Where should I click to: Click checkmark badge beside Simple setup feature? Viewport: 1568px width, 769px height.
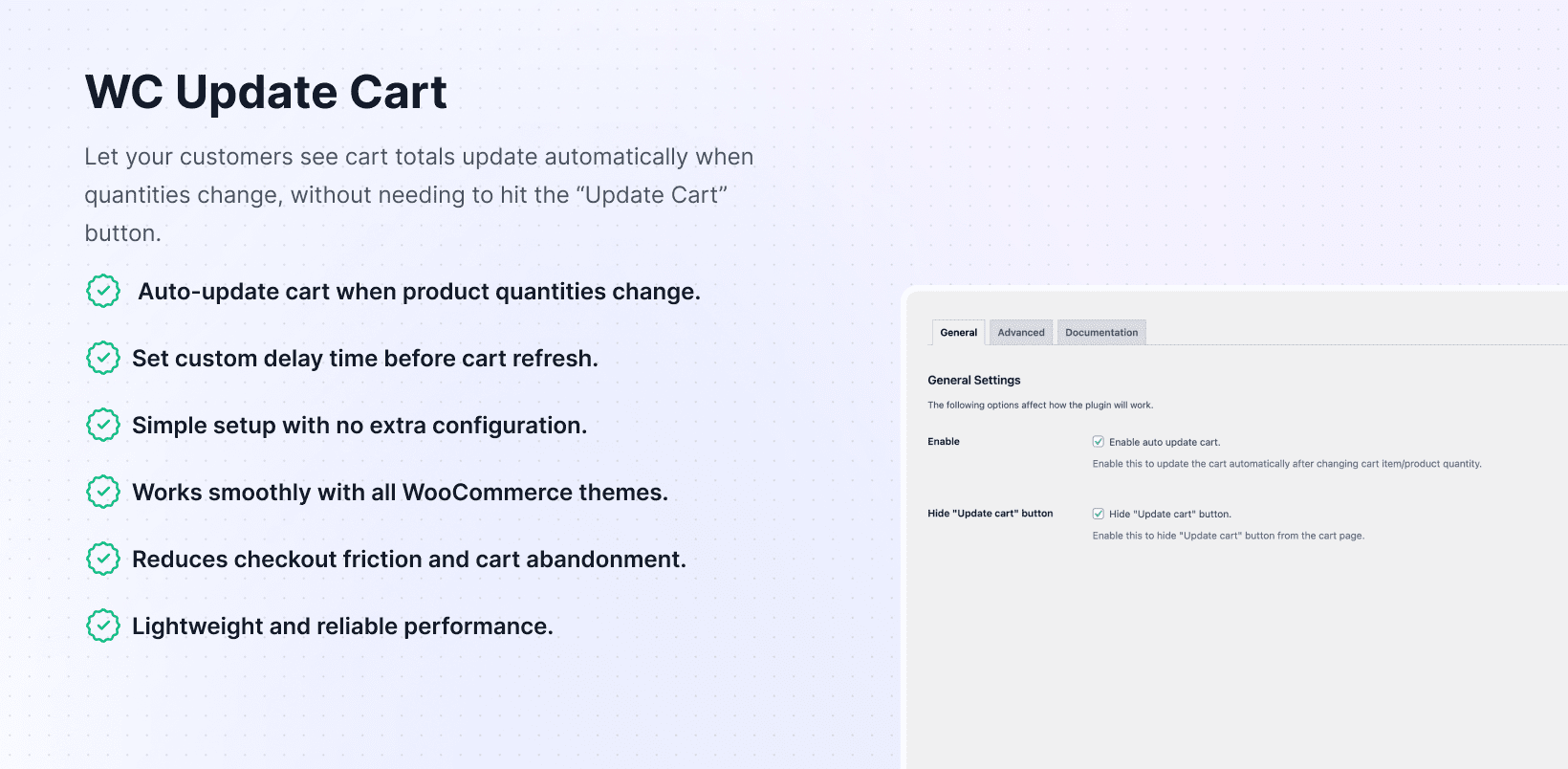(x=103, y=425)
